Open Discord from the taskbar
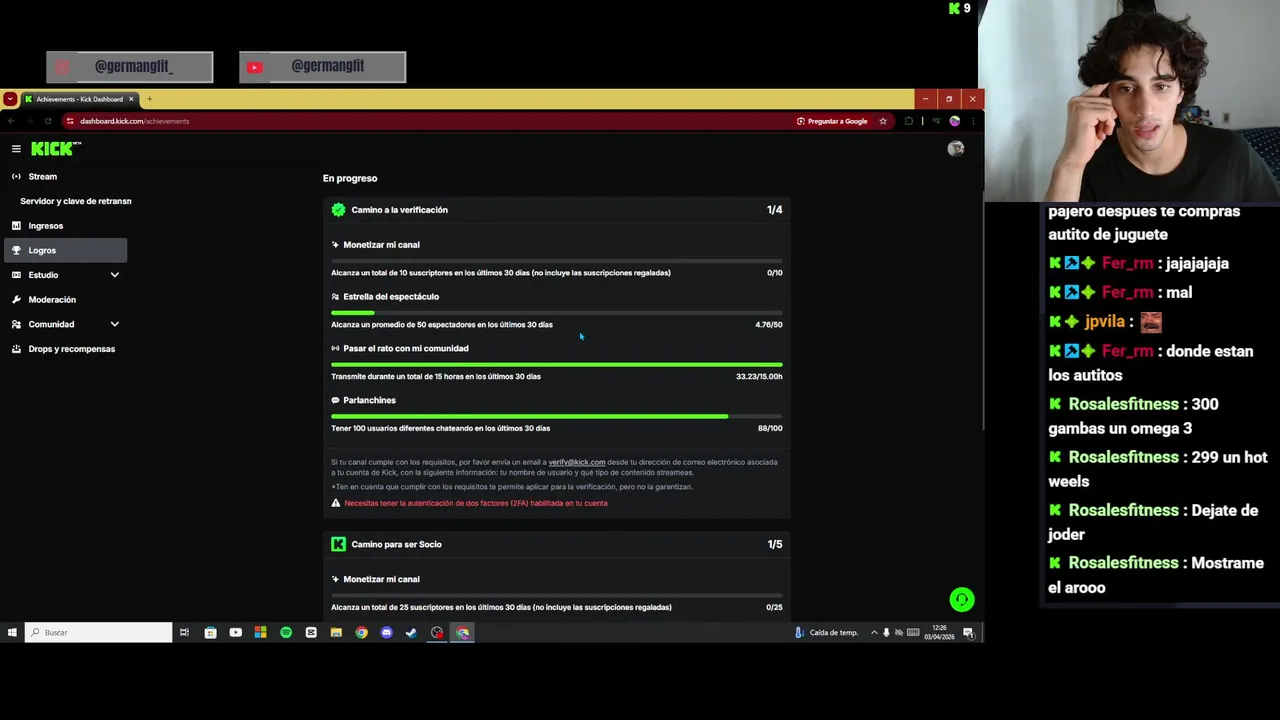The image size is (1280, 720). (x=386, y=632)
